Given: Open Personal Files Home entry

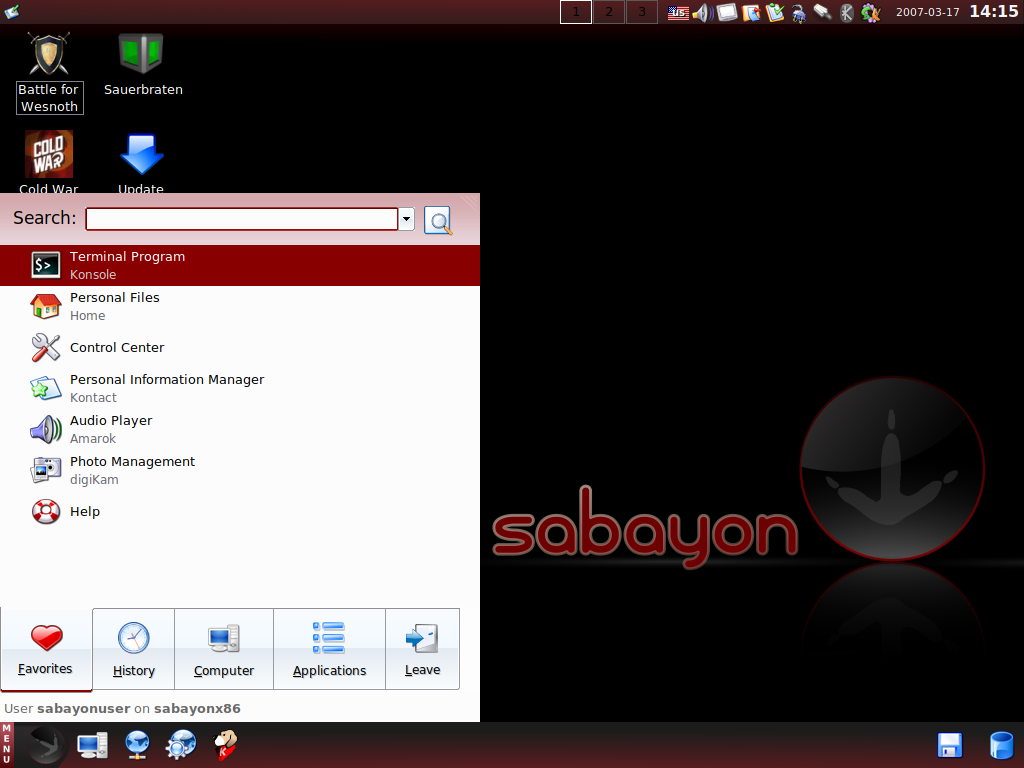Looking at the screenshot, I should click(240, 306).
